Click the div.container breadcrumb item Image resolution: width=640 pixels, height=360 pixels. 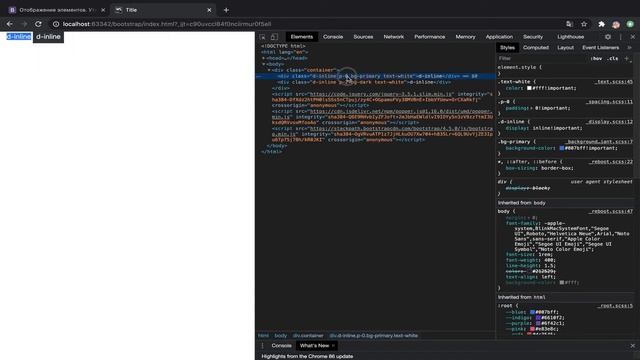coord(308,336)
